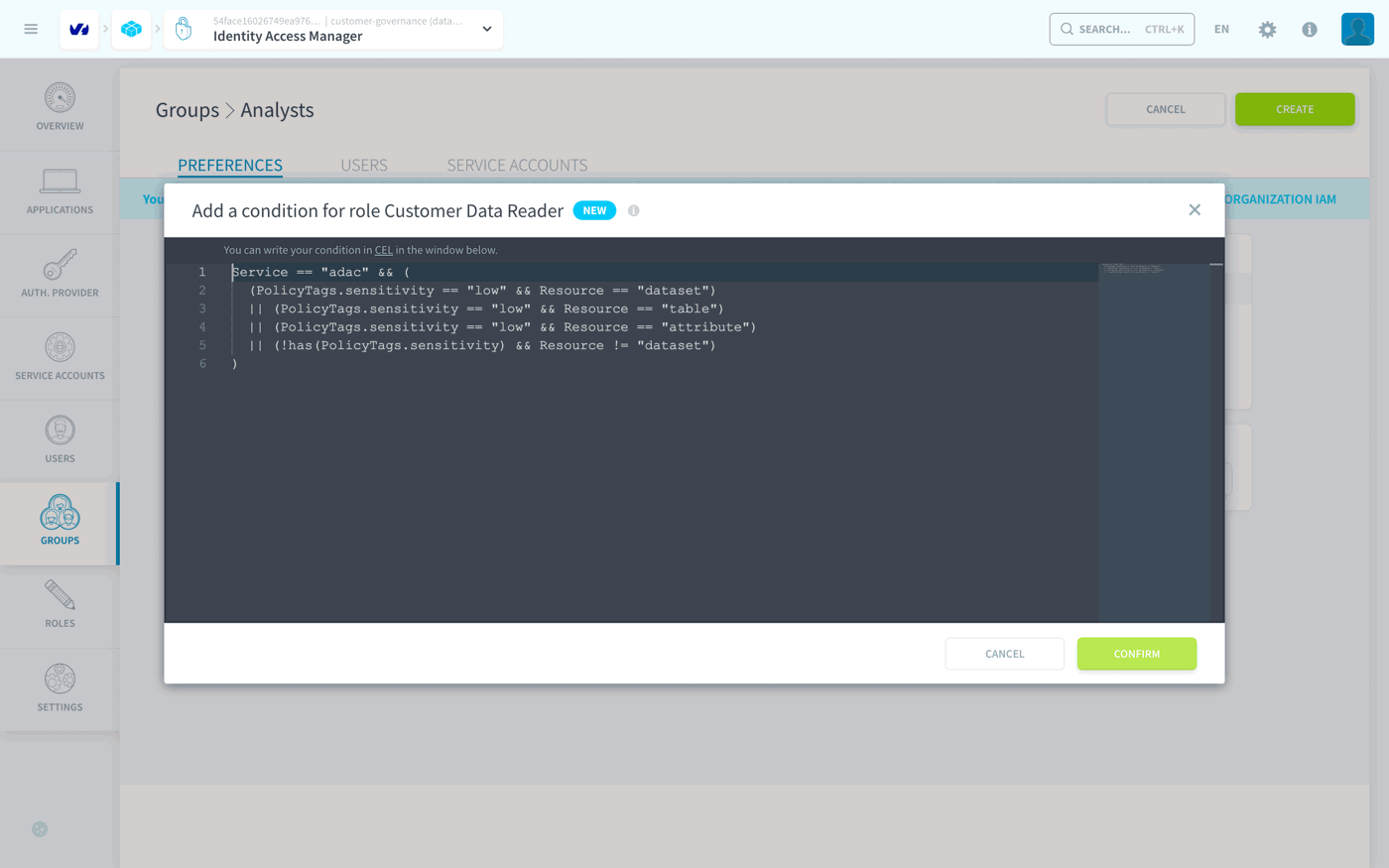Image resolution: width=1389 pixels, height=868 pixels.
Task: Open Roles in sidebar
Action: (60, 607)
